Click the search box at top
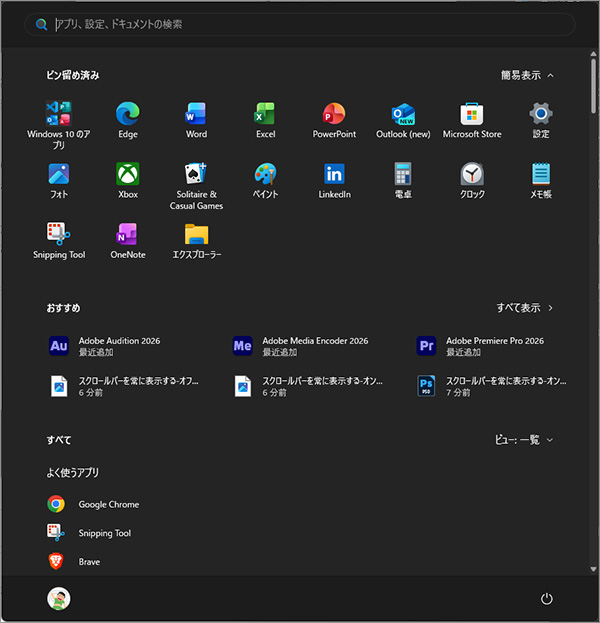This screenshot has height=623, width=600. (x=300, y=24)
